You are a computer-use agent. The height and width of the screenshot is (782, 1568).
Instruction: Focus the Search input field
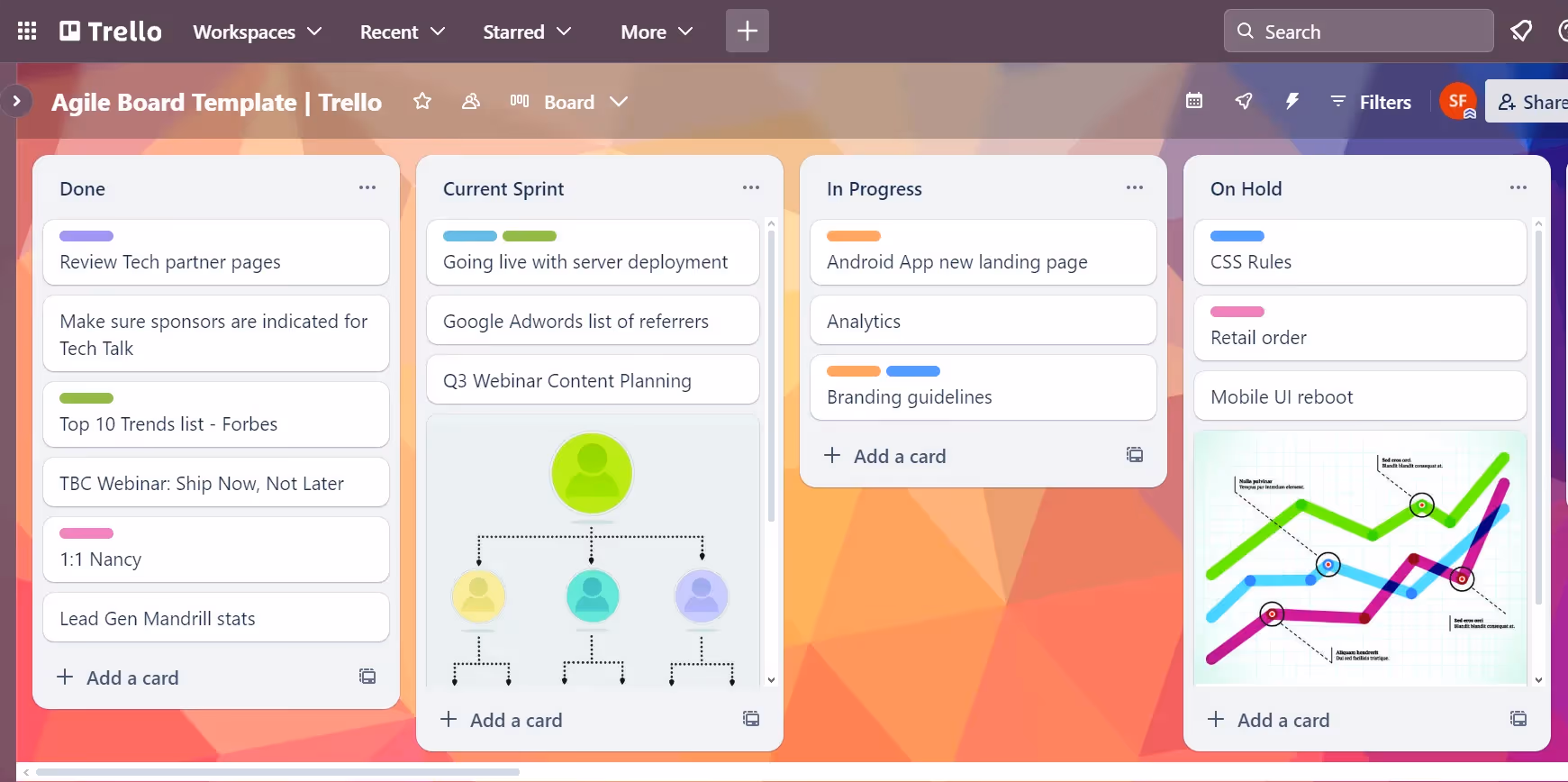click(x=1358, y=31)
